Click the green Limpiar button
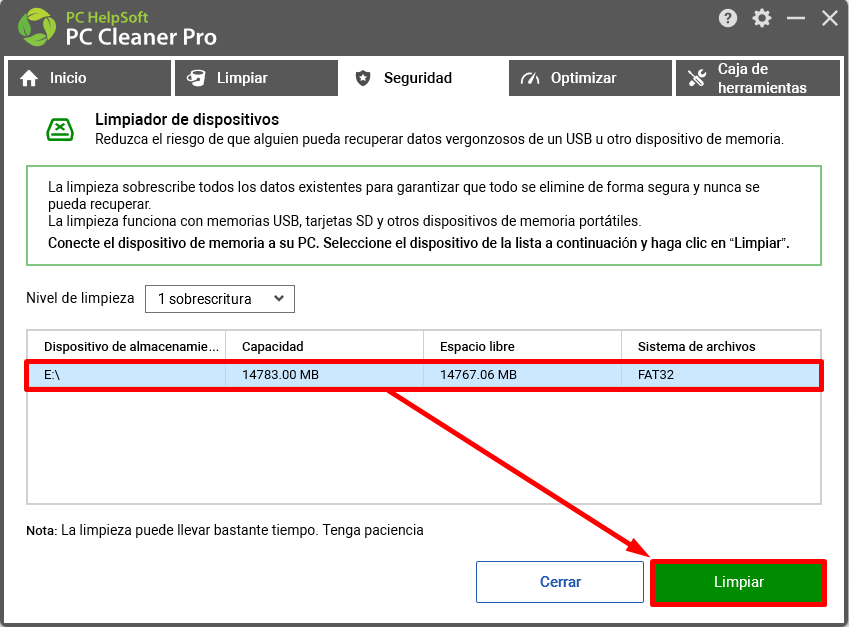849x627 pixels. click(x=739, y=582)
